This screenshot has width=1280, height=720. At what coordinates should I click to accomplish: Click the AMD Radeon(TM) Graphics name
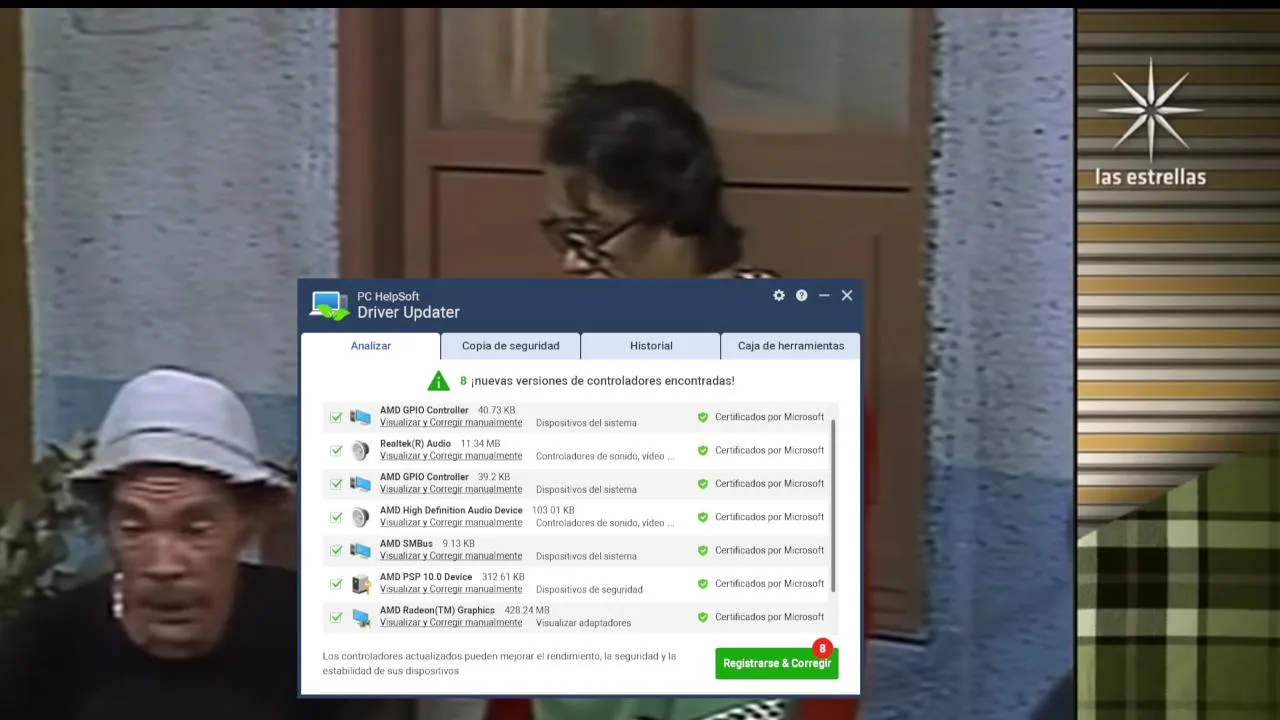(437, 610)
